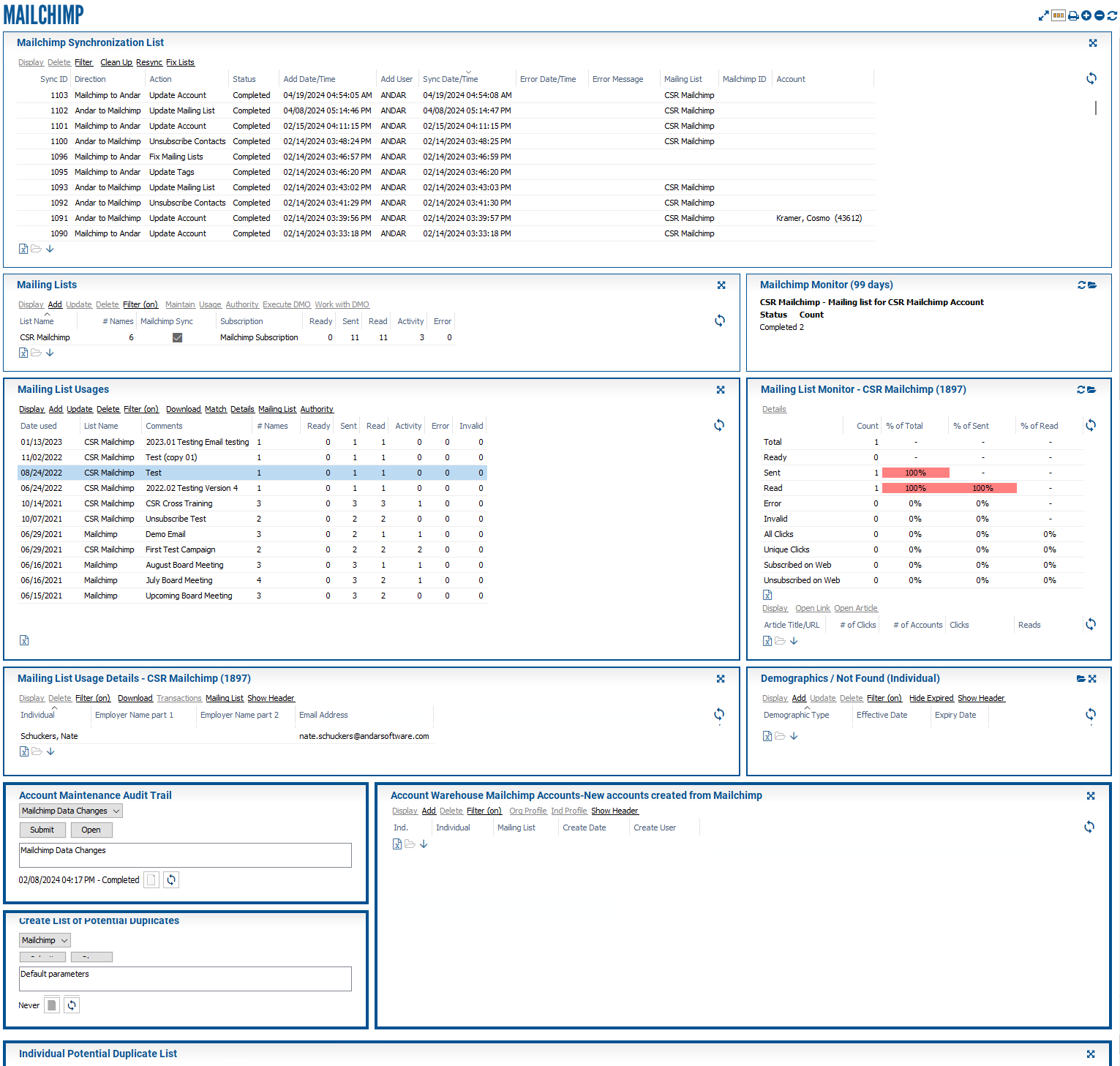The width and height of the screenshot is (1120, 1066).
Task: Toggle Mailchimp Sync checkbox for CSR Mailchimp
Action: pyautogui.click(x=177, y=337)
